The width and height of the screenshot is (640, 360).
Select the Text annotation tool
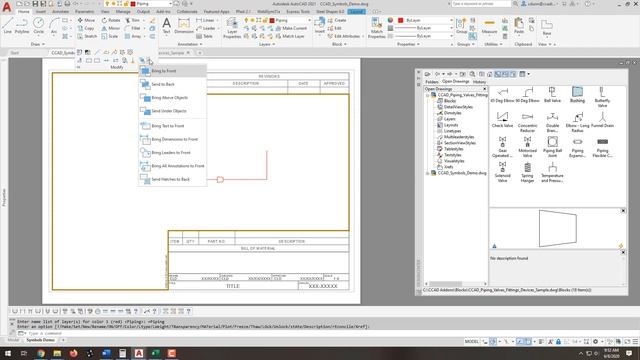tap(167, 25)
